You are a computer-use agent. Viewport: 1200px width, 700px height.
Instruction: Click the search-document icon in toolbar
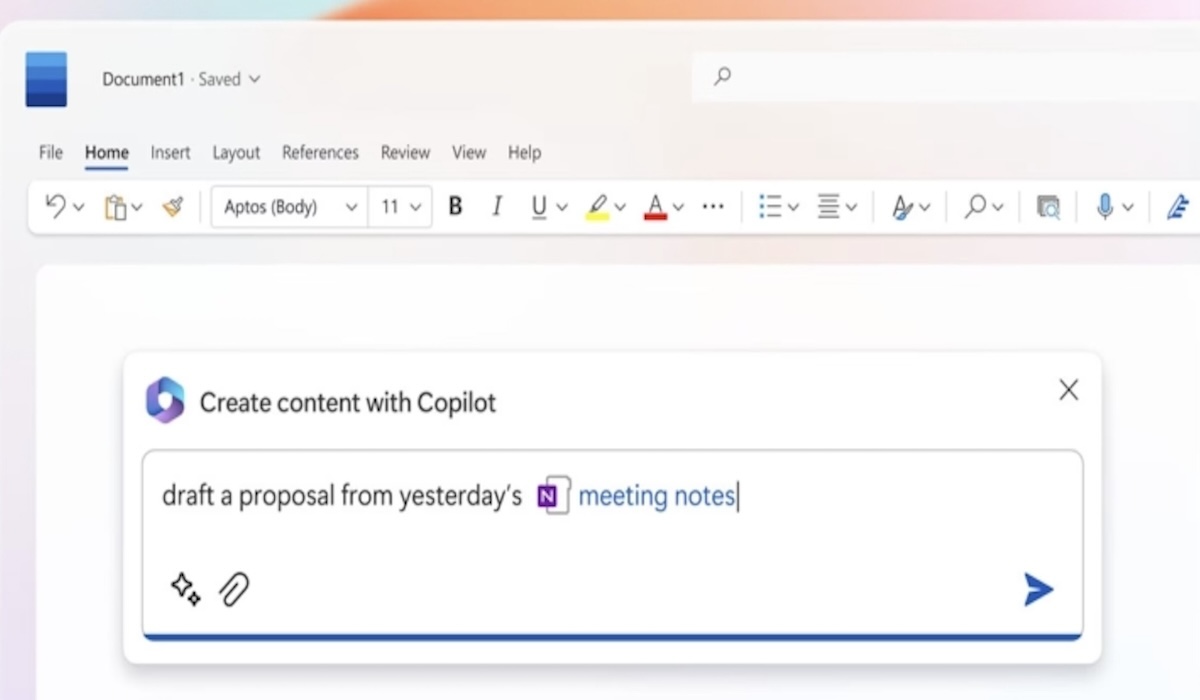tap(1048, 207)
